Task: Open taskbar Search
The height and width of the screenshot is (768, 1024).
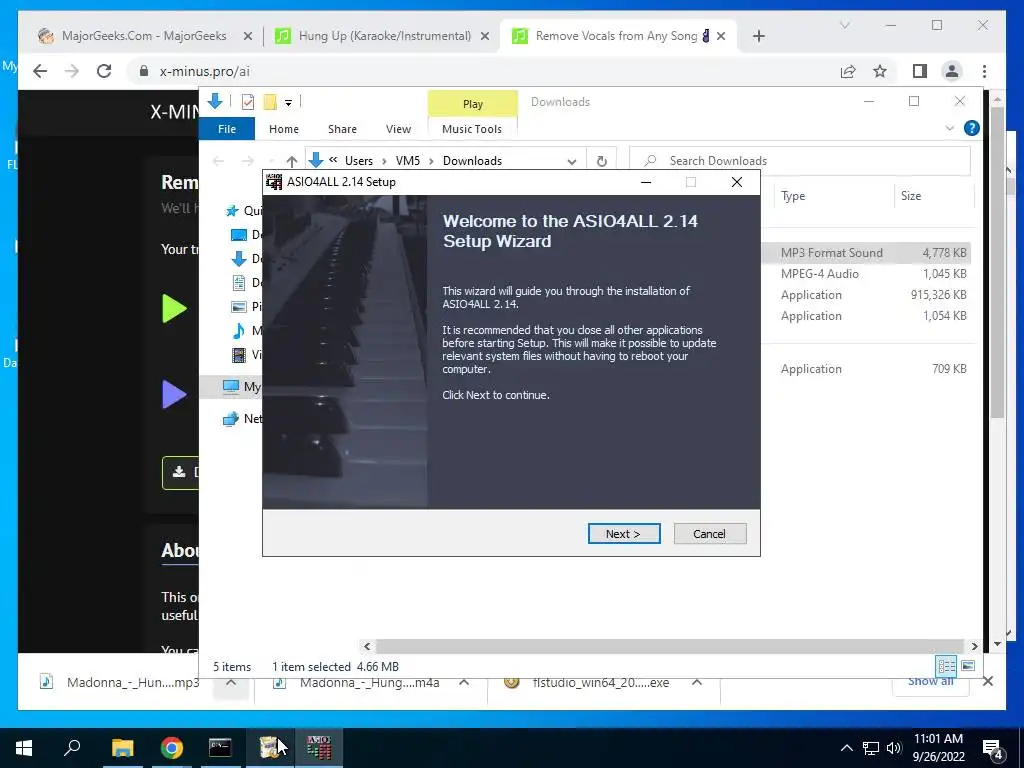Action: 72,748
